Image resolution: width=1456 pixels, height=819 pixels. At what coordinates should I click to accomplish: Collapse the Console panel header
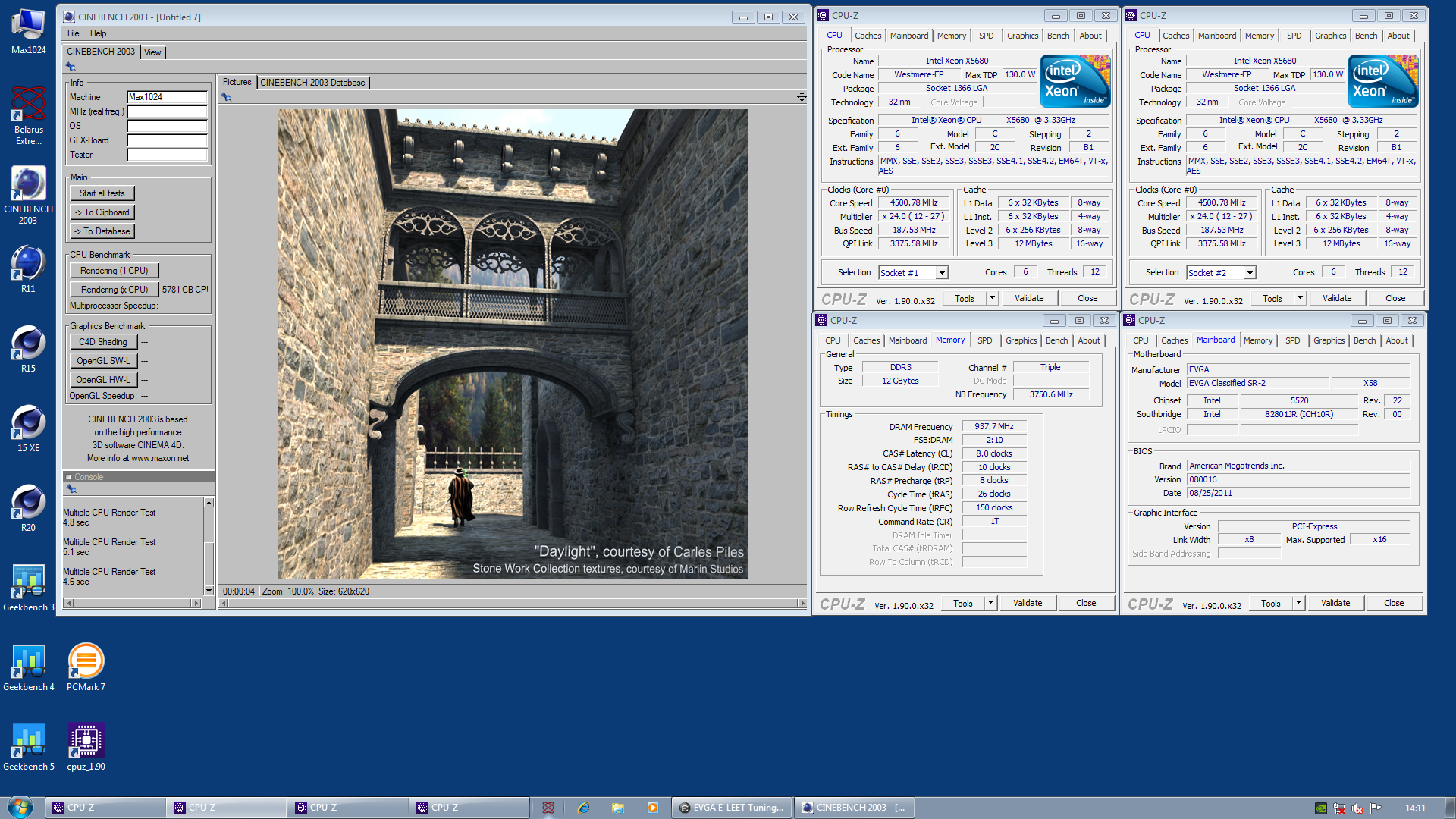point(68,477)
